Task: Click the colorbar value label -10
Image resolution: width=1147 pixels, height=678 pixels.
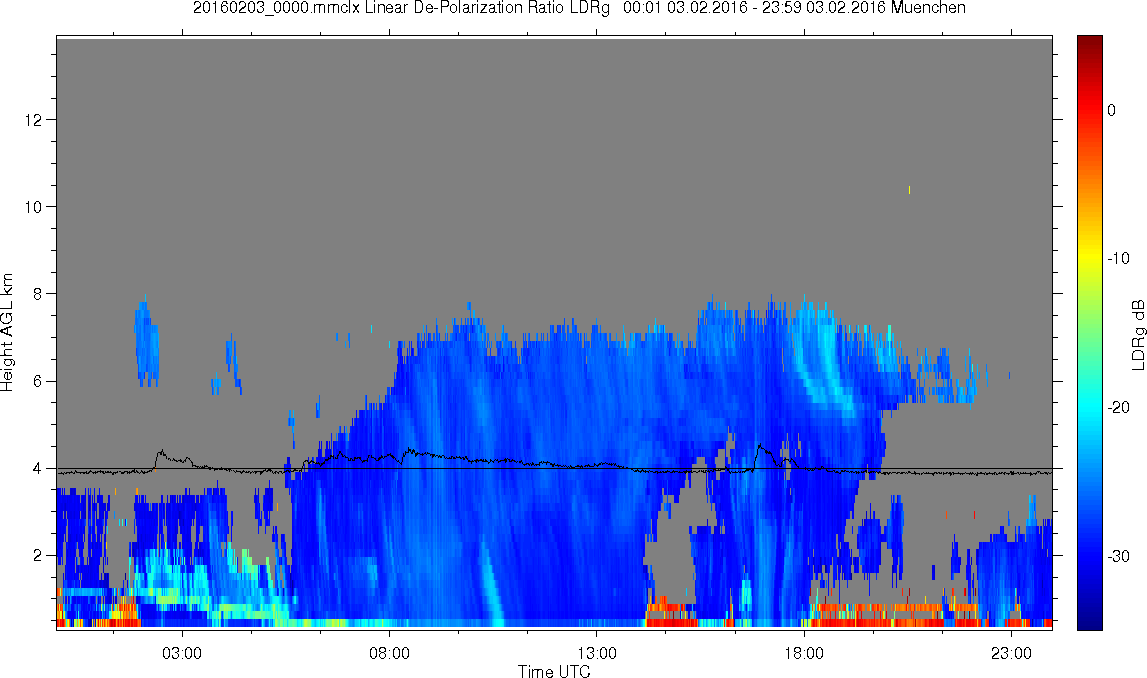Action: tap(1118, 258)
